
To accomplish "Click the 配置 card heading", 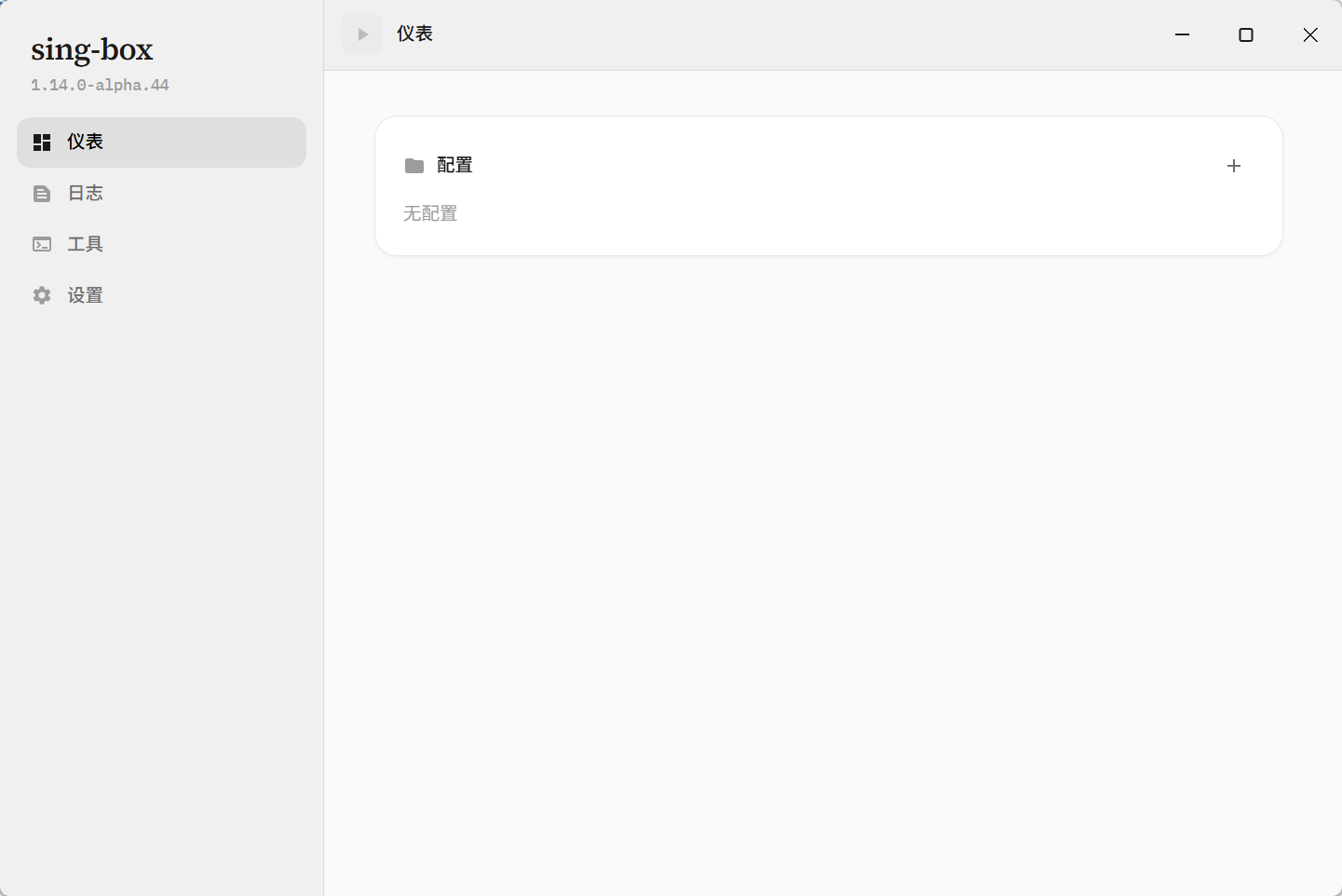I will tap(454, 166).
